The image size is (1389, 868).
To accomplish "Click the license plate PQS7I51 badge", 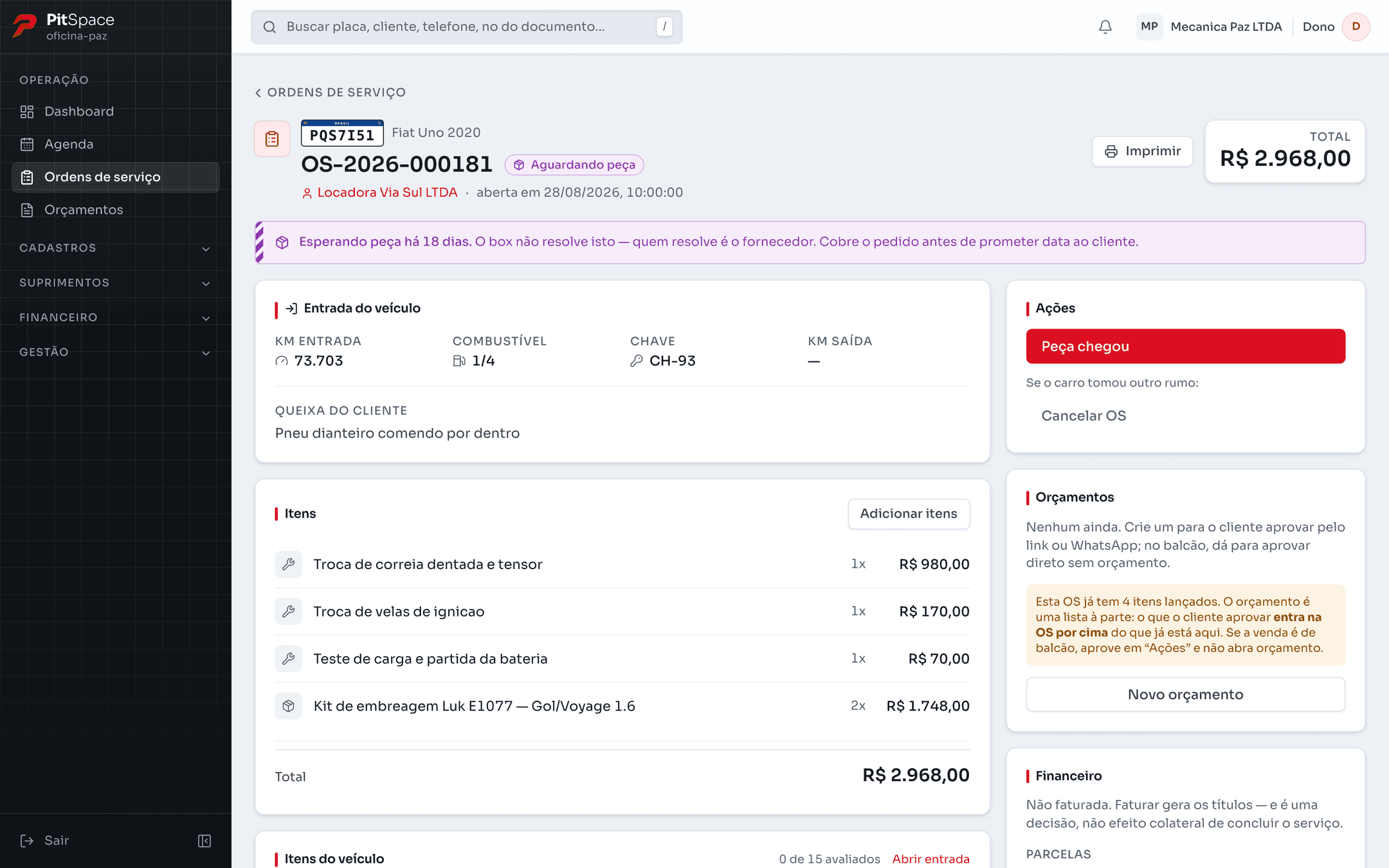I will click(x=342, y=133).
